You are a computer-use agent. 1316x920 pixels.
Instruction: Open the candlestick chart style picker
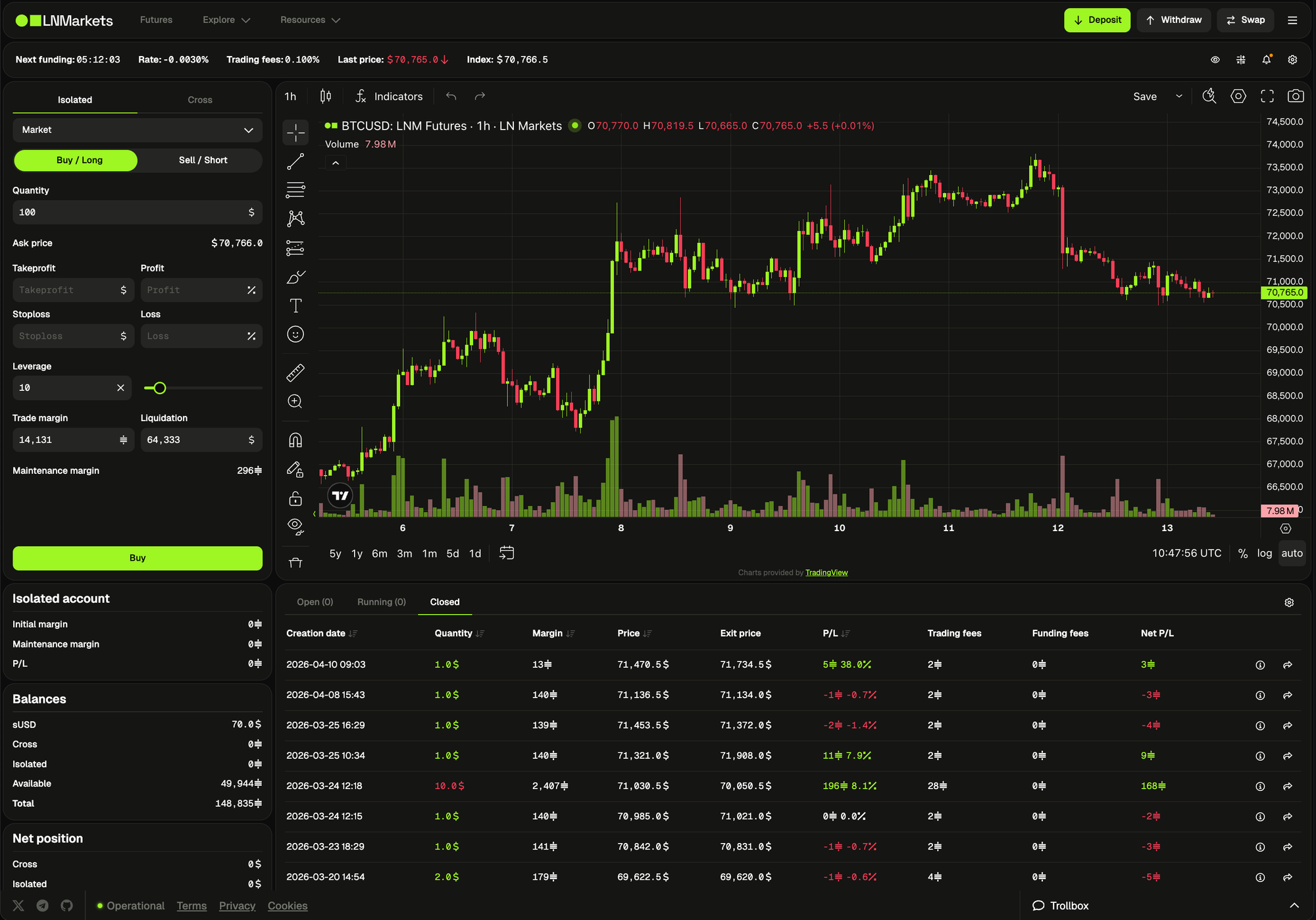click(326, 96)
